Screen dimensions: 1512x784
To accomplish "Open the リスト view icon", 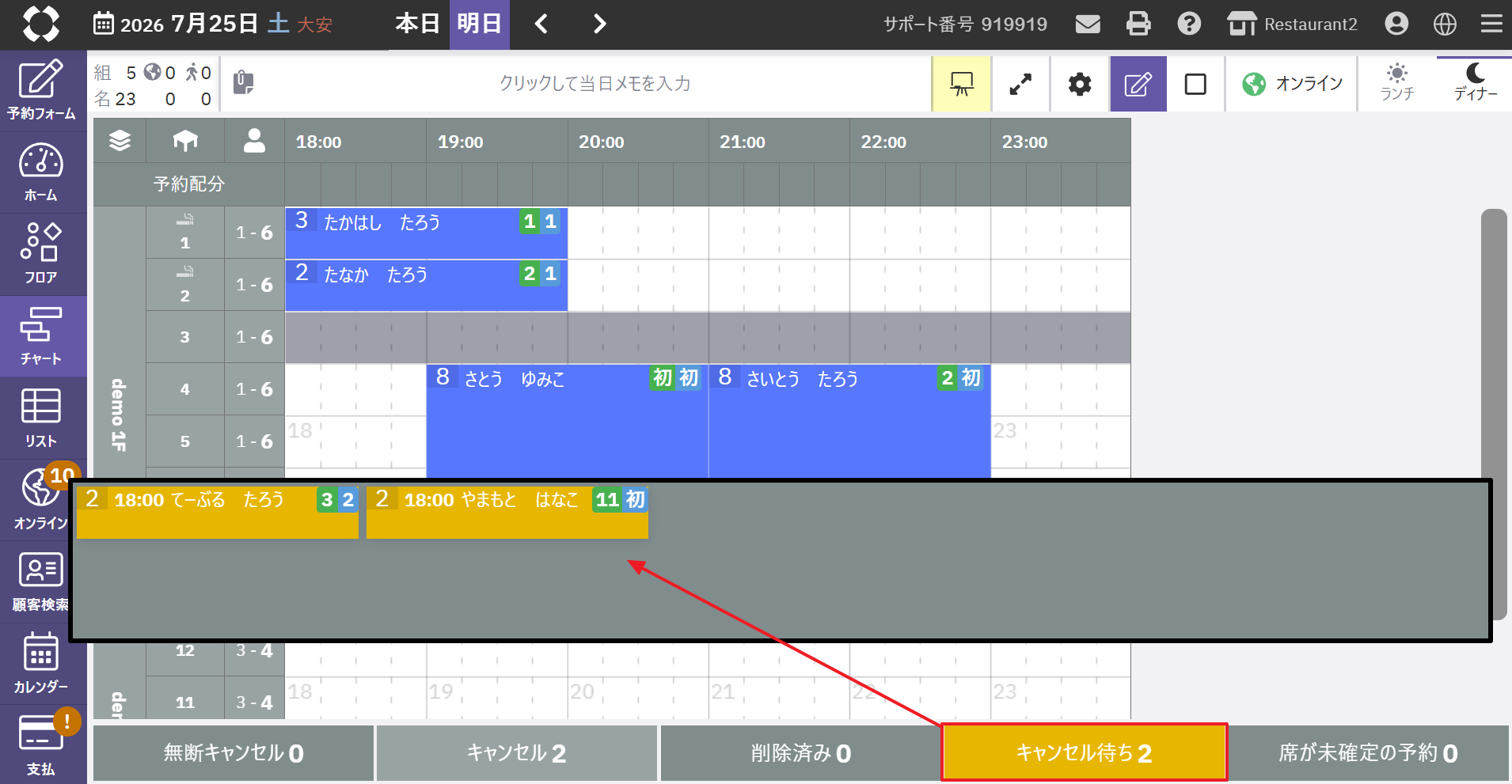I will click(41, 418).
